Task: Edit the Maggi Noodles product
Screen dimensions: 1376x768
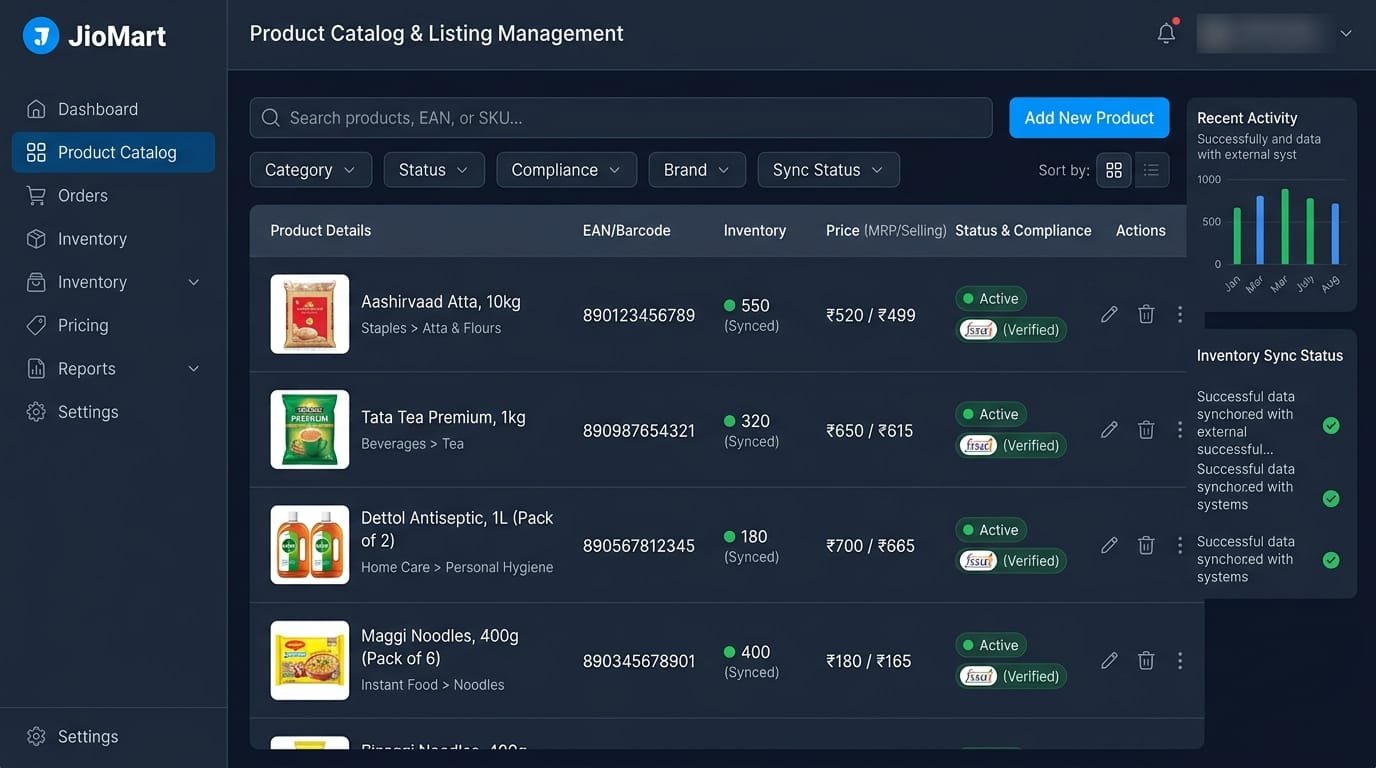Action: click(x=1109, y=661)
